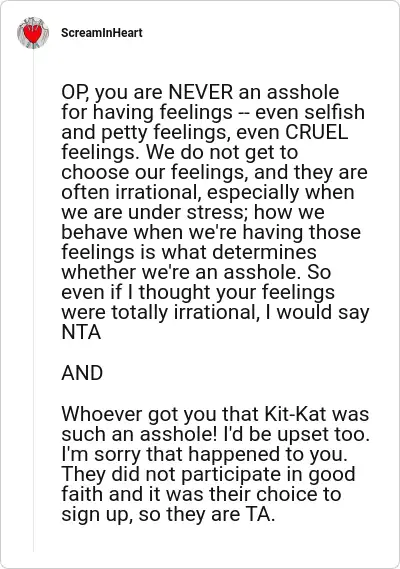Click the line starting 'OP, you are'
Viewport: 400px width, 569px height.
200,92
